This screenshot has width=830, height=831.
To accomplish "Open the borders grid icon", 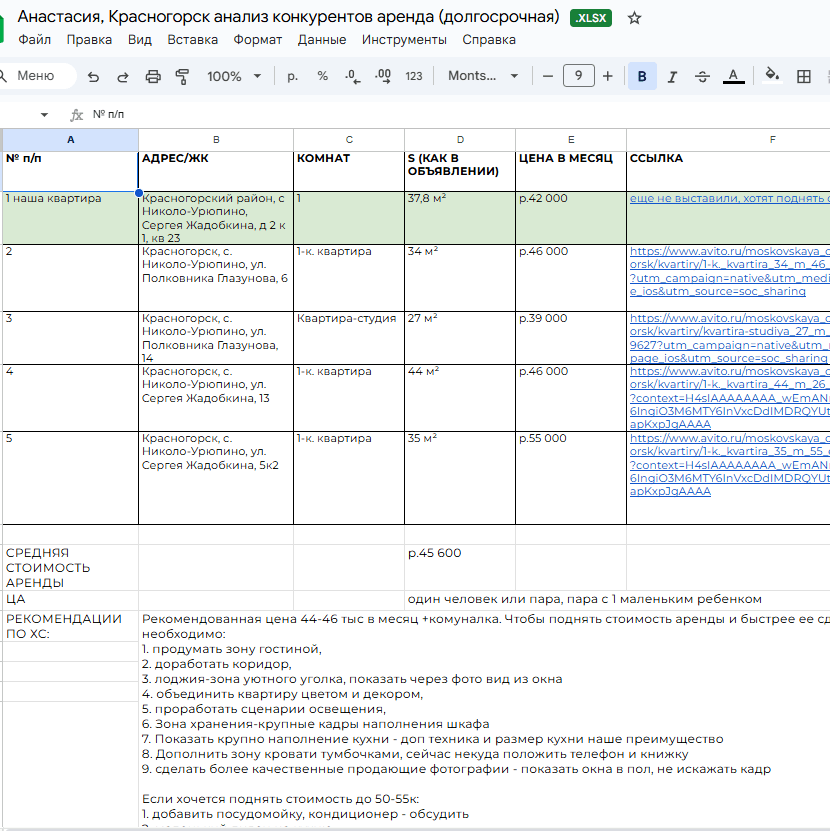I will pyautogui.click(x=803, y=76).
